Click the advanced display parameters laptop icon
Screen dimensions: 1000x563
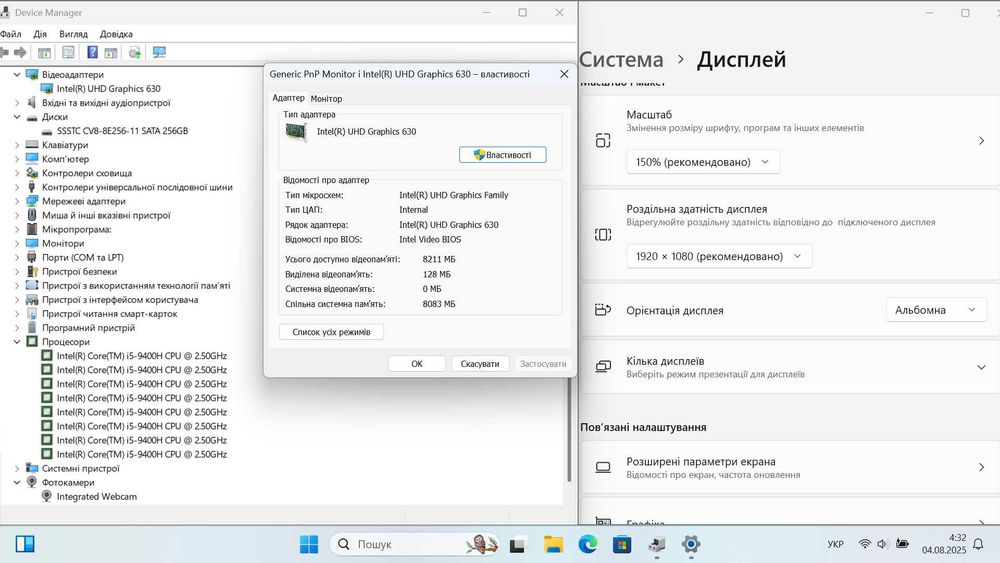point(603,467)
